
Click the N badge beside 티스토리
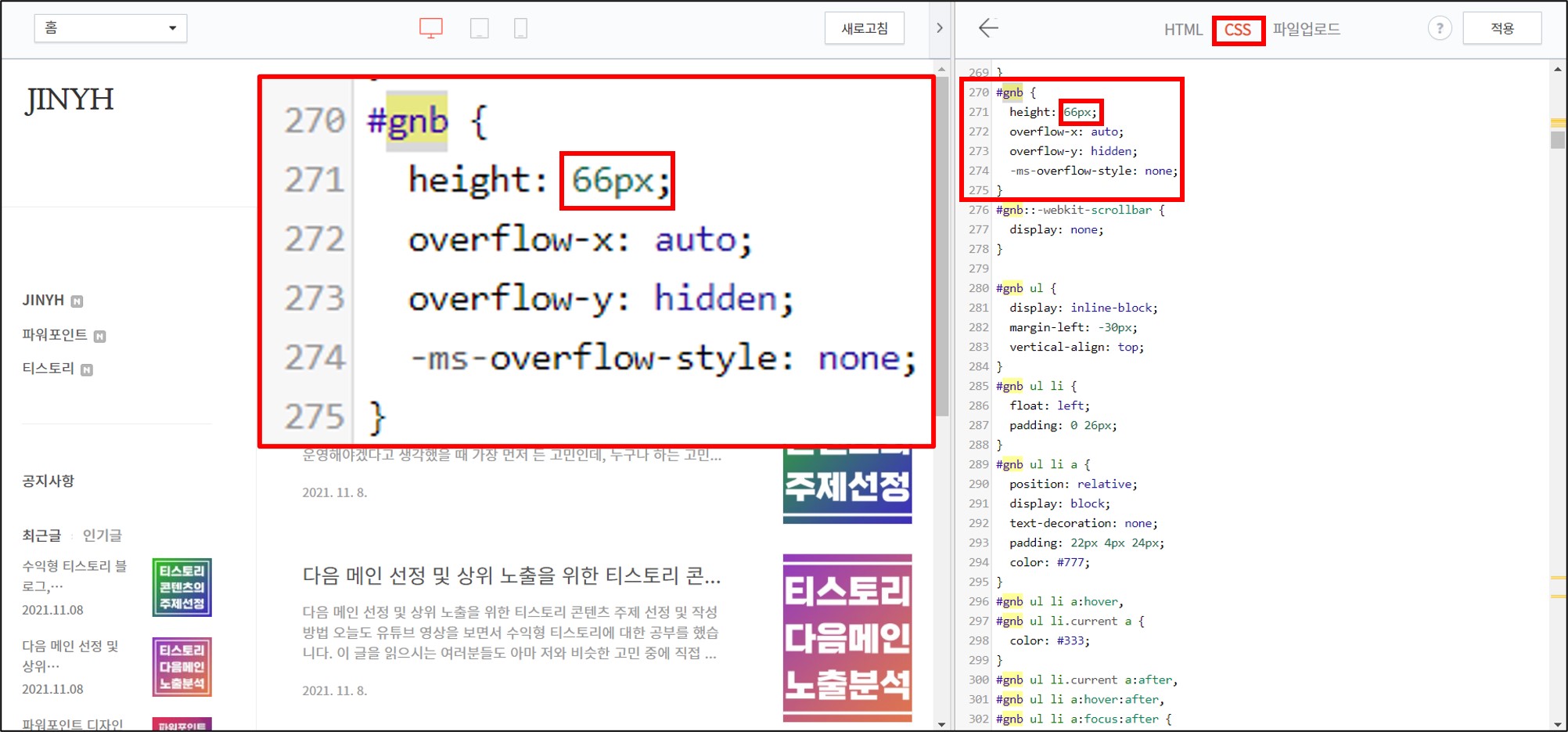pos(87,370)
